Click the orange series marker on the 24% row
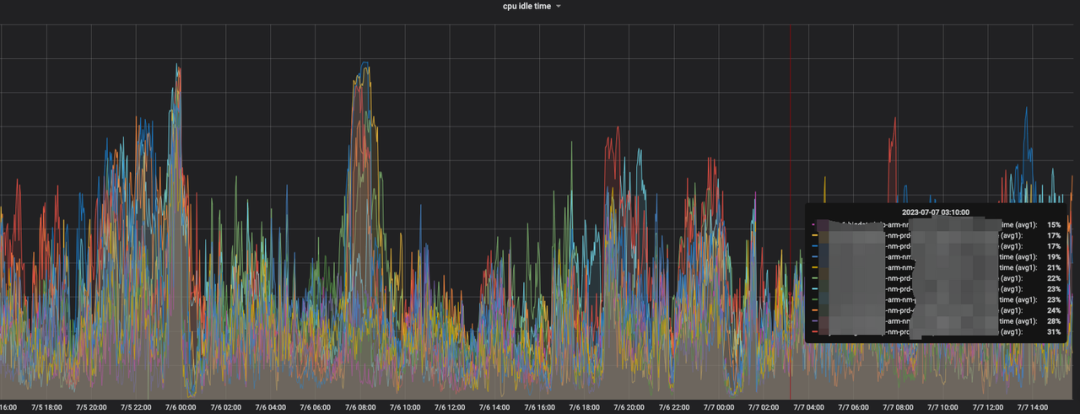Image resolution: width=1080 pixels, height=414 pixels. (x=813, y=311)
